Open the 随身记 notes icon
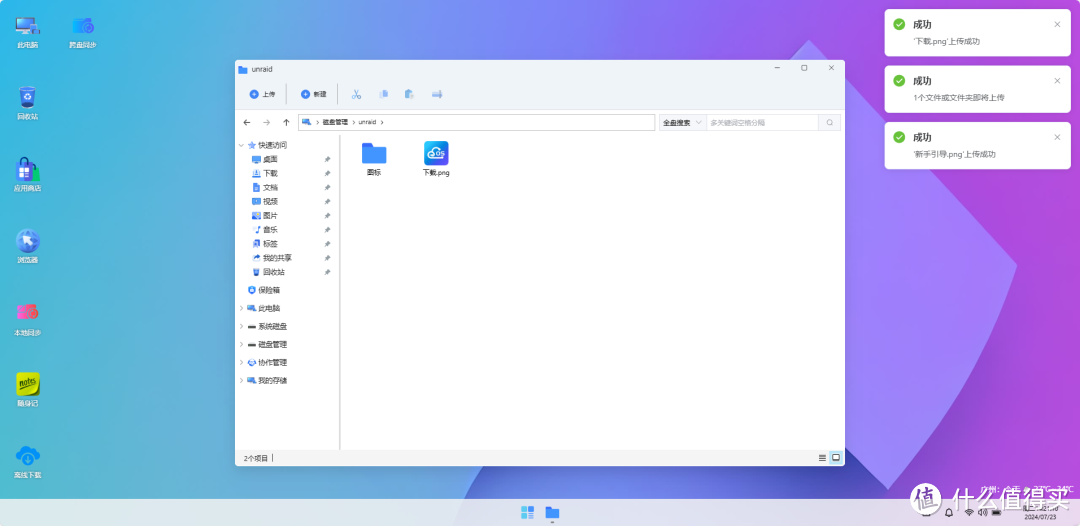 pyautogui.click(x=28, y=390)
